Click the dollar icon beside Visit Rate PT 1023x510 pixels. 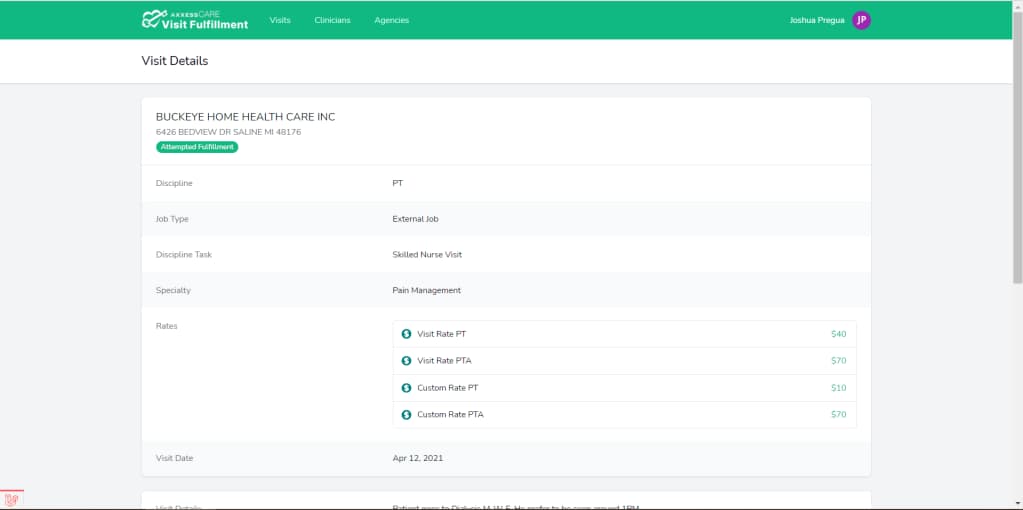tap(406, 334)
